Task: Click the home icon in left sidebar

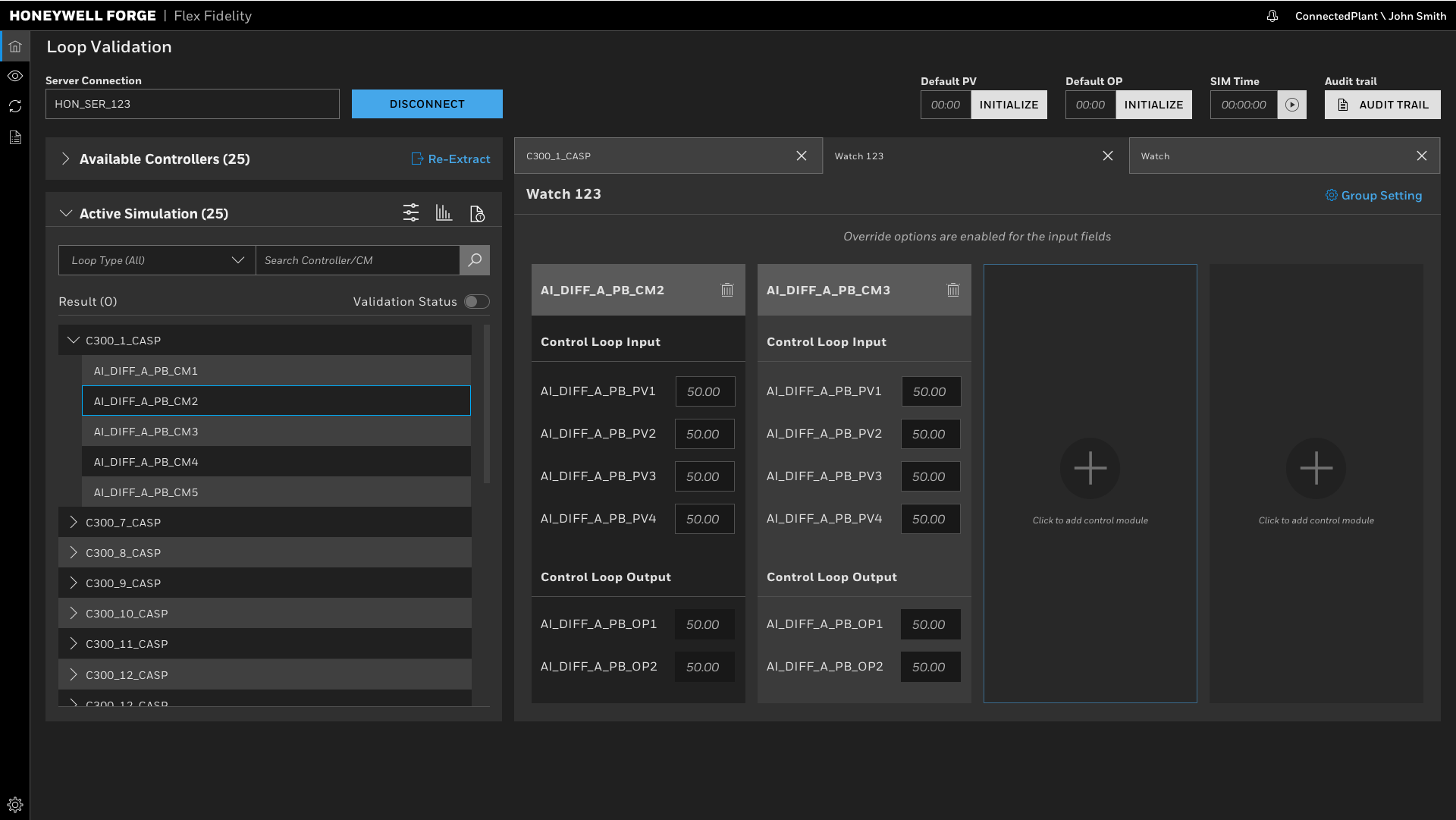Action: [15, 46]
